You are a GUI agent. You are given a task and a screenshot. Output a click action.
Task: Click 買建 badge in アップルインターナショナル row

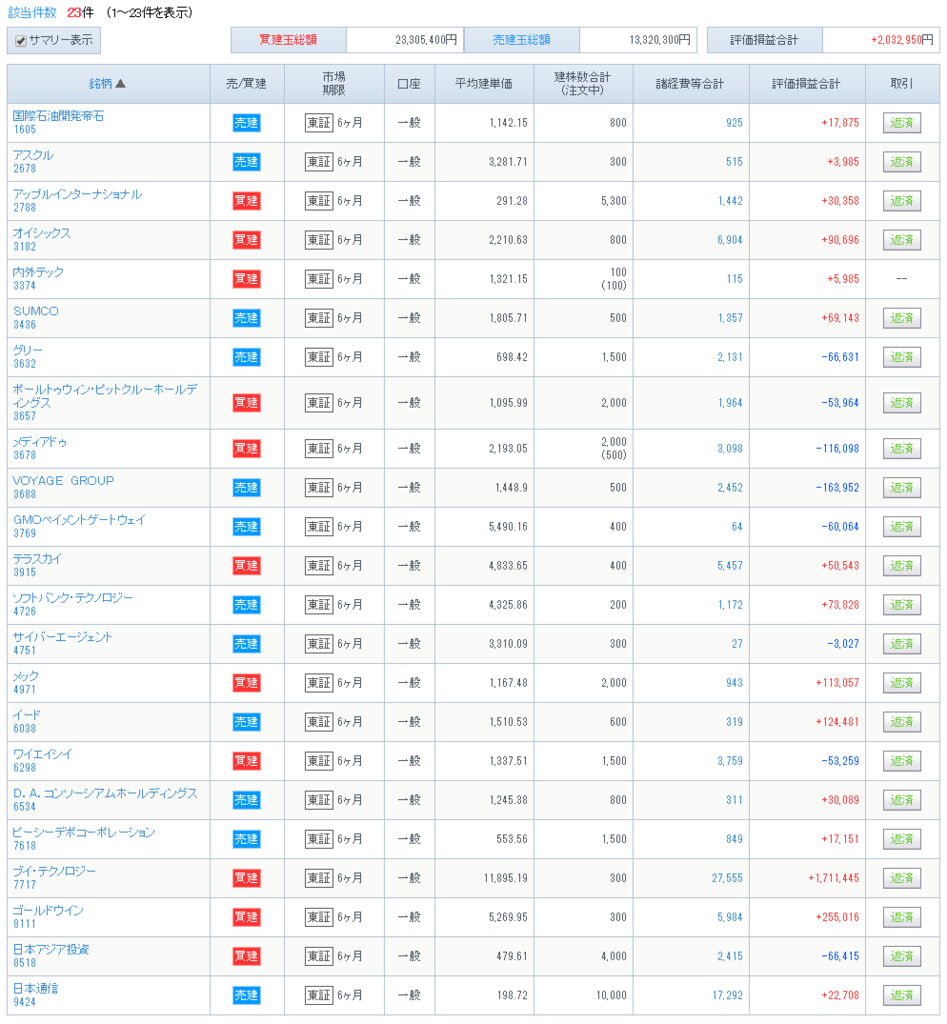246,201
